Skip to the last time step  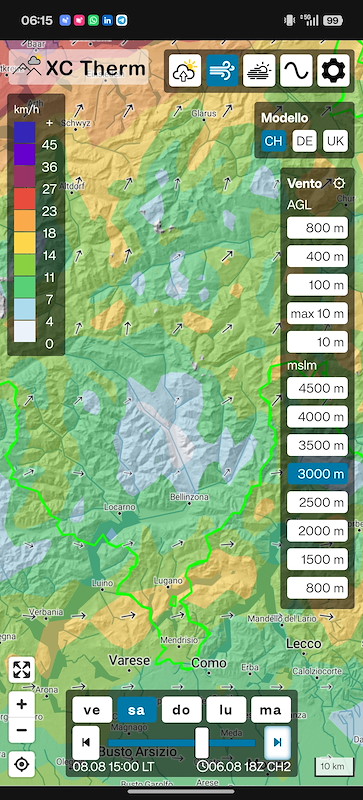click(277, 742)
